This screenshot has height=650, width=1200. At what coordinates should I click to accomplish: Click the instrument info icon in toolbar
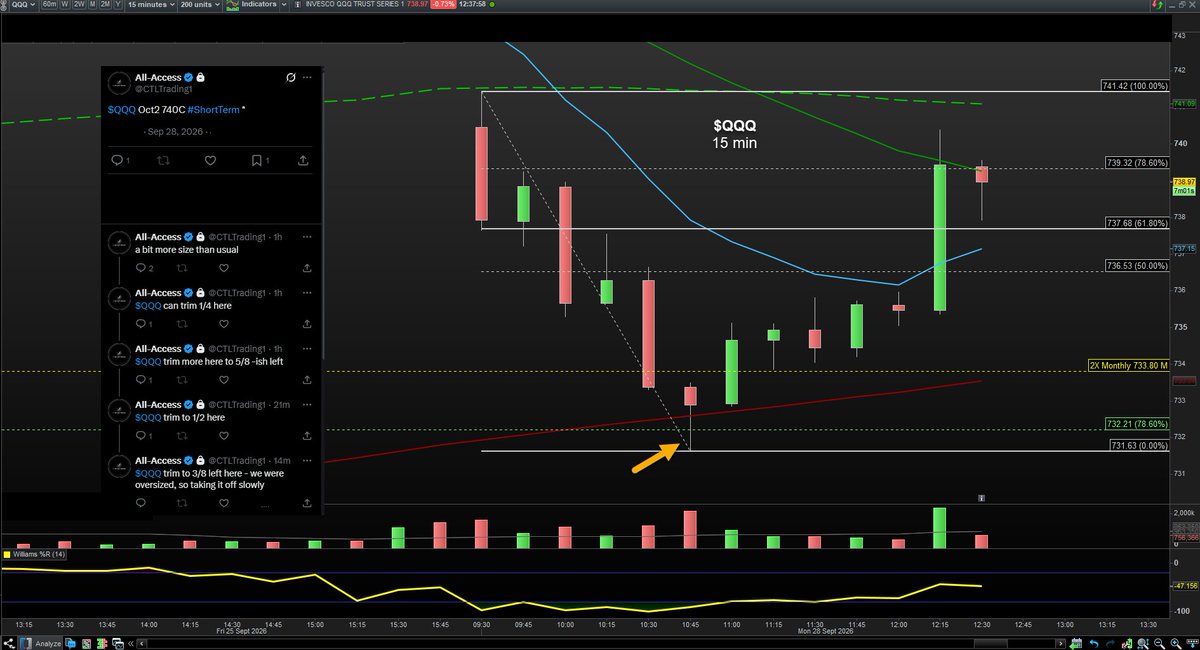click(298, 7)
